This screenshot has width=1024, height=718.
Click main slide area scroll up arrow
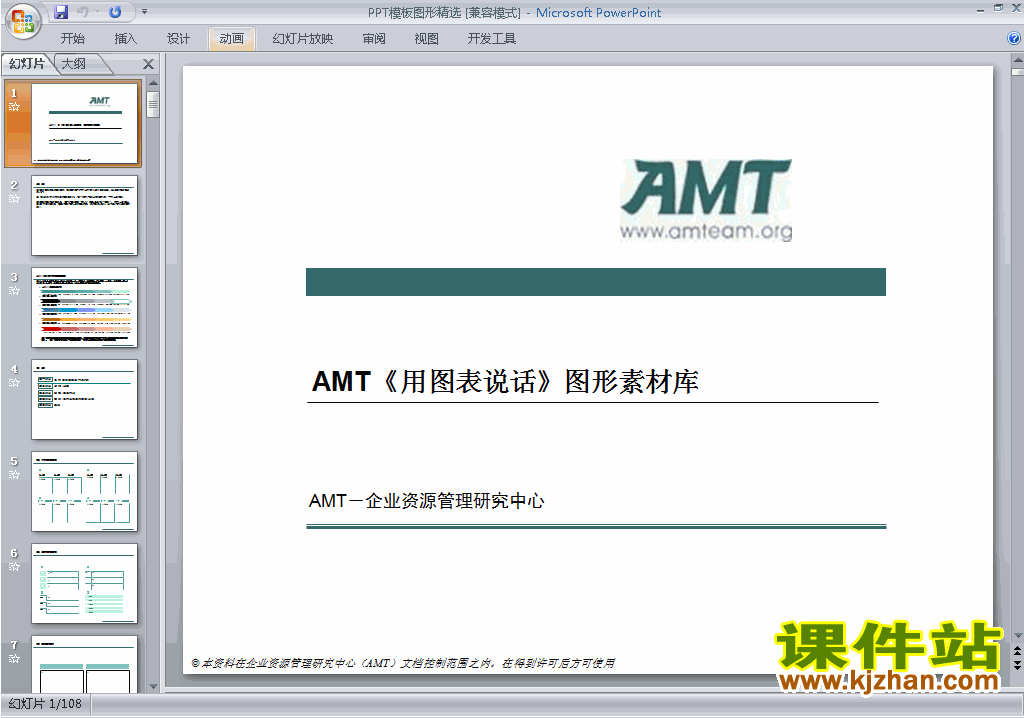click(1017, 59)
